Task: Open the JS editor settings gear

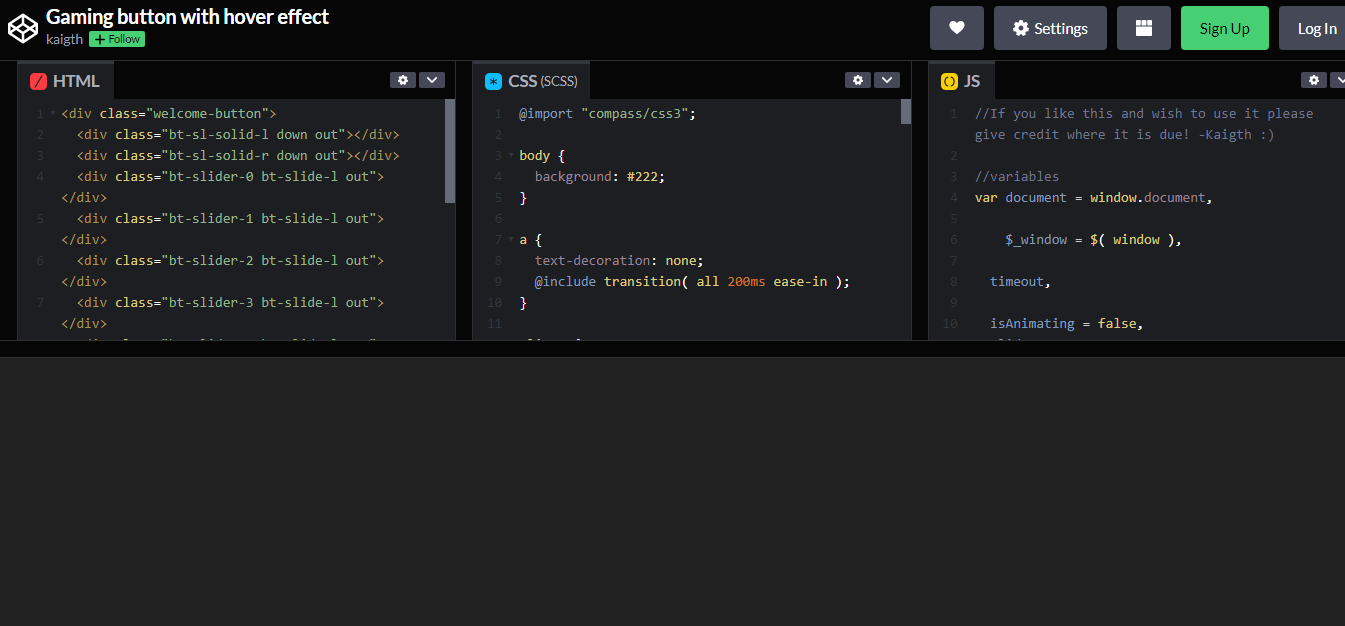Action: (x=1313, y=79)
